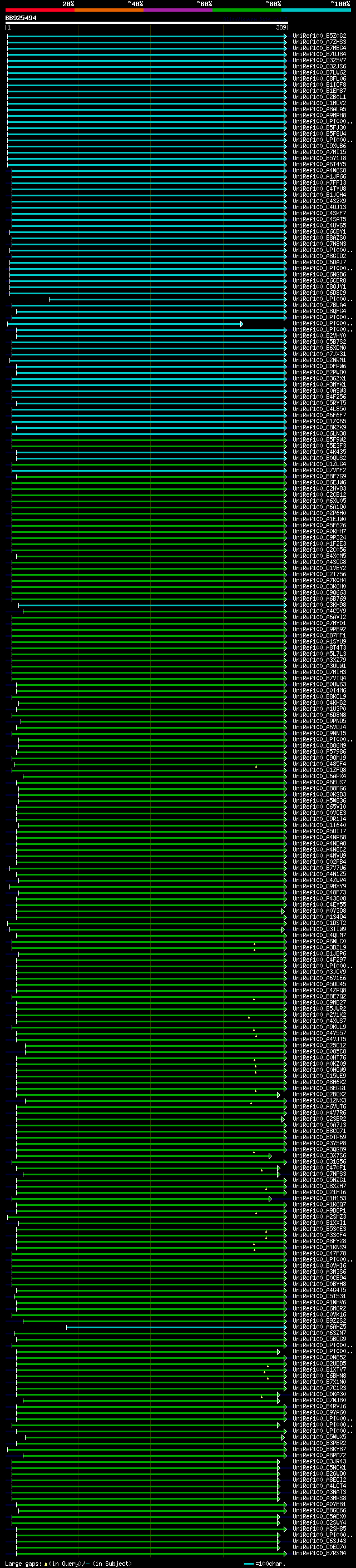Viewport: 356px width, 1568px height.
Task: Select the UniRef100_A3XZ79 label
Action: click(x=319, y=660)
